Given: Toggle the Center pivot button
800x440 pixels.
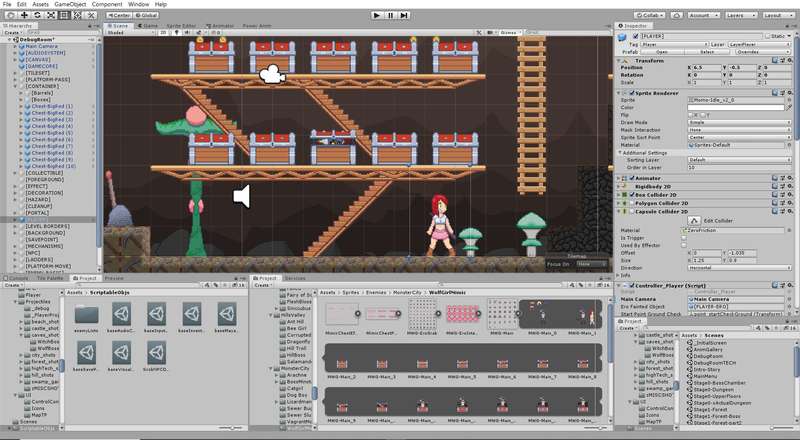Looking at the screenshot, I should (x=118, y=15).
